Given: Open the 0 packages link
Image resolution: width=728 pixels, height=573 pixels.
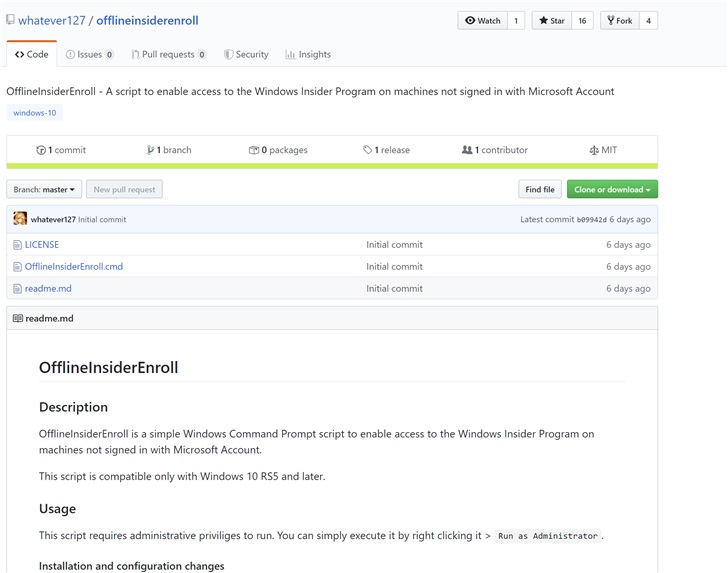Looking at the screenshot, I should tap(278, 150).
